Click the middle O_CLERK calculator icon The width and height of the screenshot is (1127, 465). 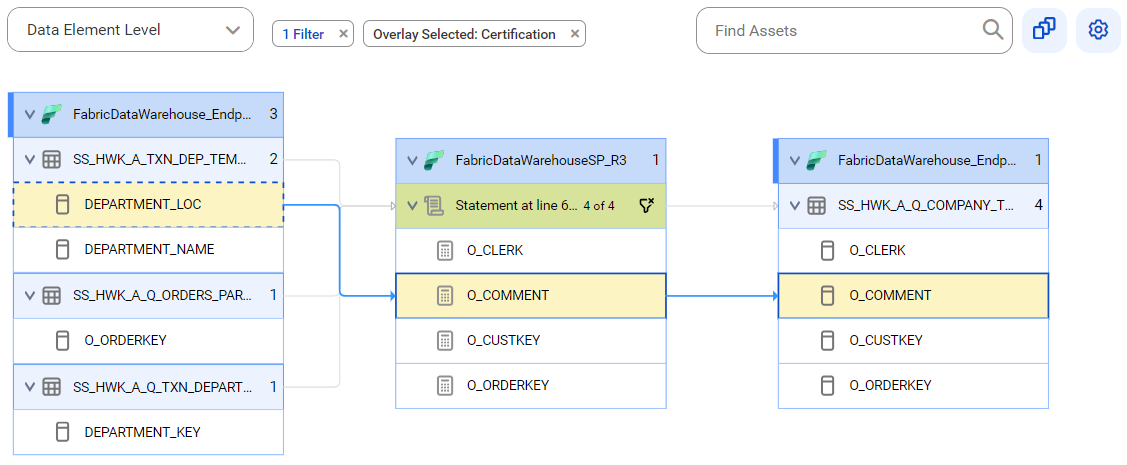point(445,251)
